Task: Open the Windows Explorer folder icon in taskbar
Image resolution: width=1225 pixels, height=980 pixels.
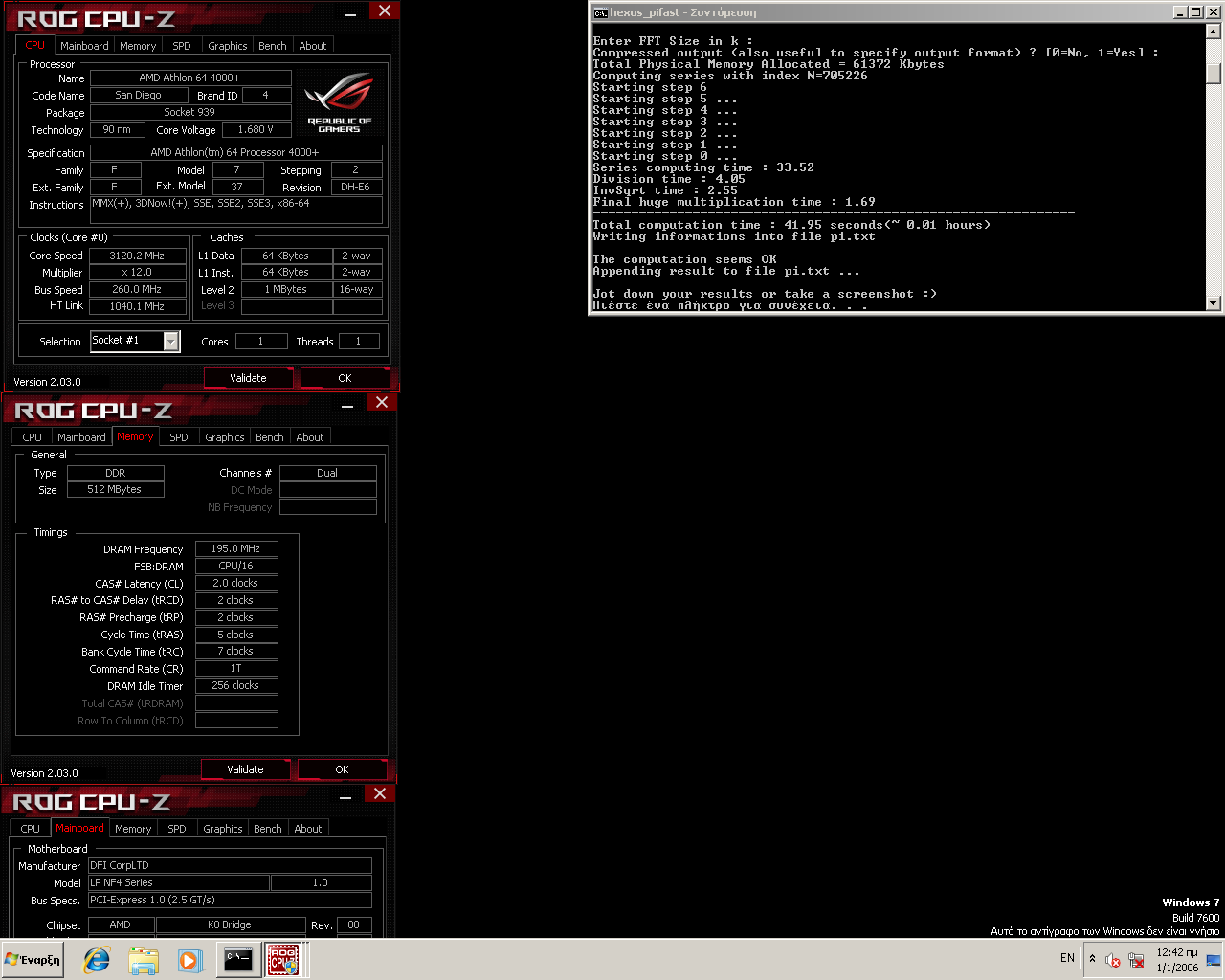Action: (x=144, y=960)
